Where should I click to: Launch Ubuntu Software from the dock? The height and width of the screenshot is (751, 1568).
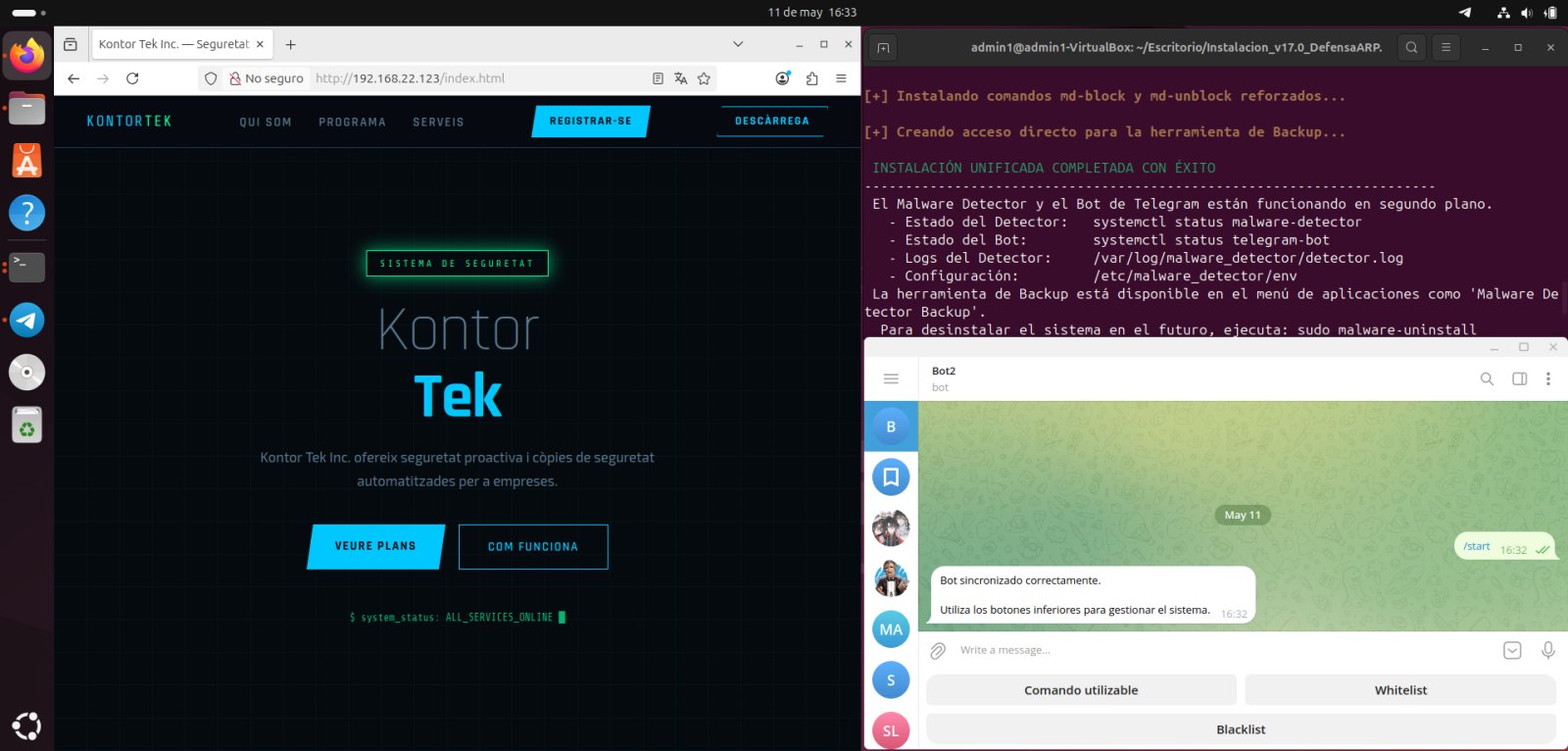pos(26,161)
